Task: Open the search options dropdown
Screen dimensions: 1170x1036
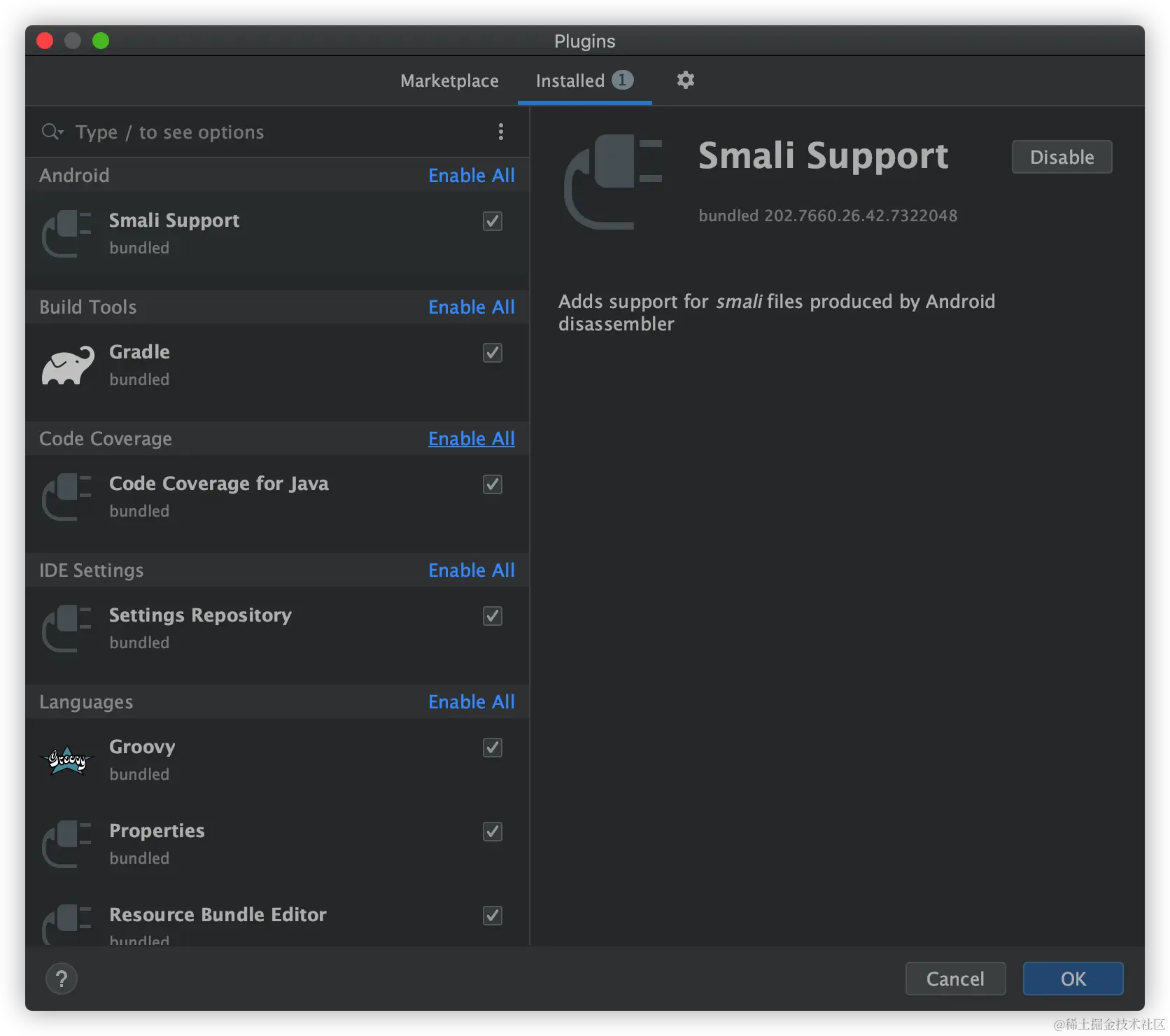Action: pyautogui.click(x=52, y=132)
